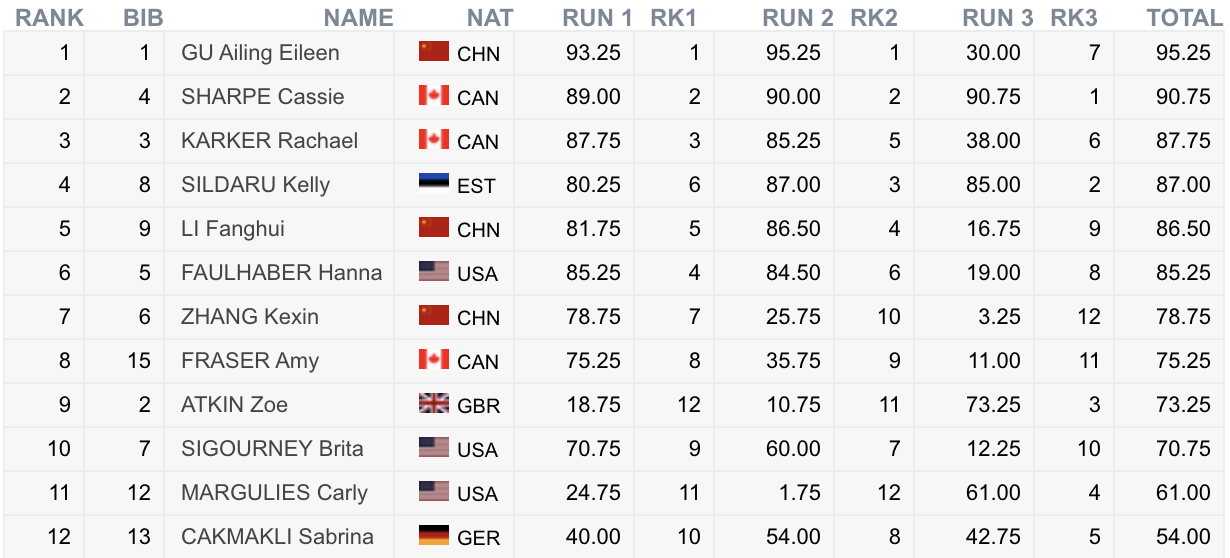
Task: Click Estonia flag for SILDARU Kelly
Action: [433, 184]
